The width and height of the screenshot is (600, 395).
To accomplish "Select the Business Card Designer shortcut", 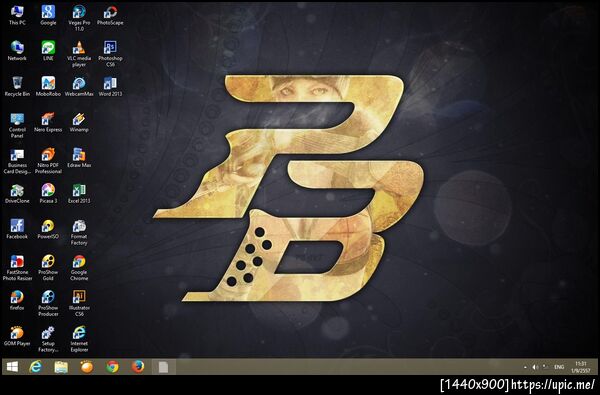I will pyautogui.click(x=17, y=161).
